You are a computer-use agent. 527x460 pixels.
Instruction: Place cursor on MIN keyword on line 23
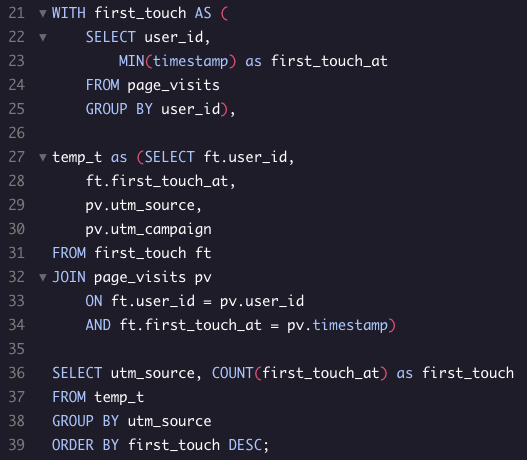click(x=131, y=61)
